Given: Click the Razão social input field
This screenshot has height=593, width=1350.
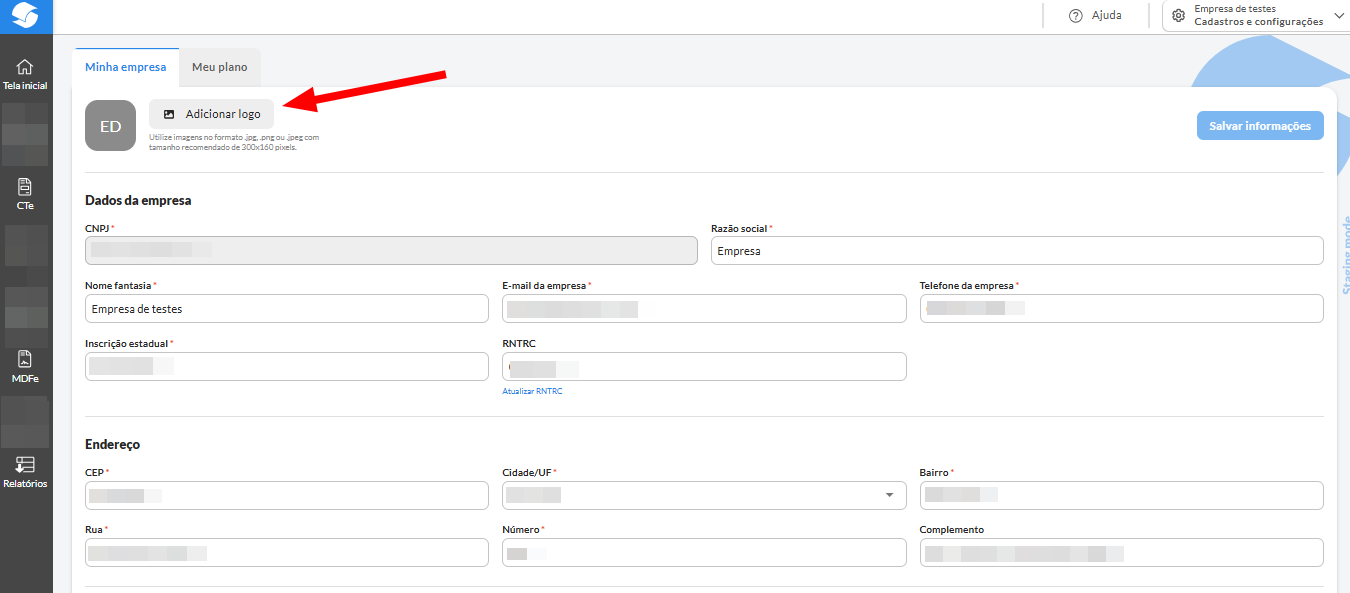Looking at the screenshot, I should (1016, 251).
